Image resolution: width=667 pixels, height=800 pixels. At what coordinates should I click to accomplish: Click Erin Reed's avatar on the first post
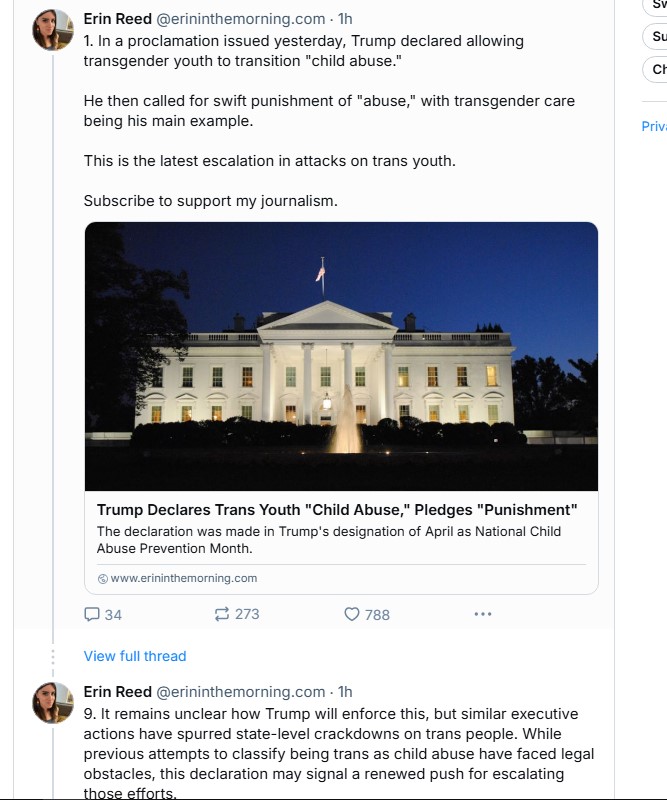pos(53,30)
